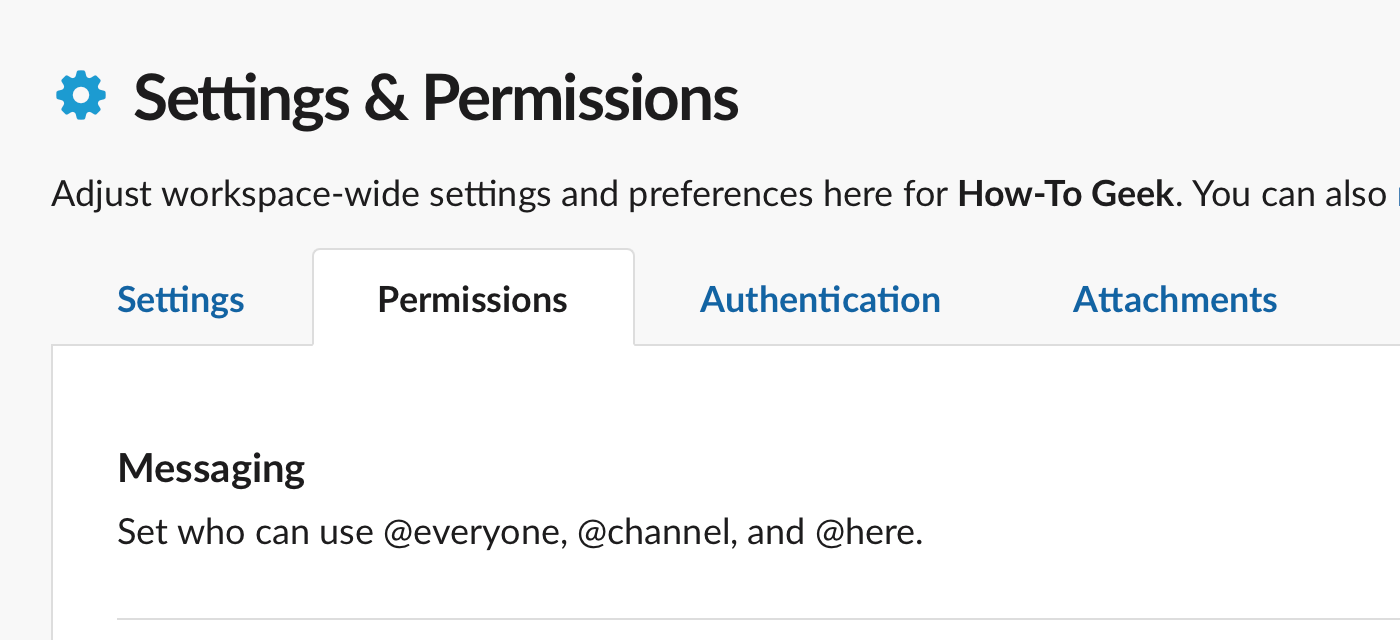The height and width of the screenshot is (640, 1400).
Task: Go to the Attachments tab
Action: tap(1175, 299)
